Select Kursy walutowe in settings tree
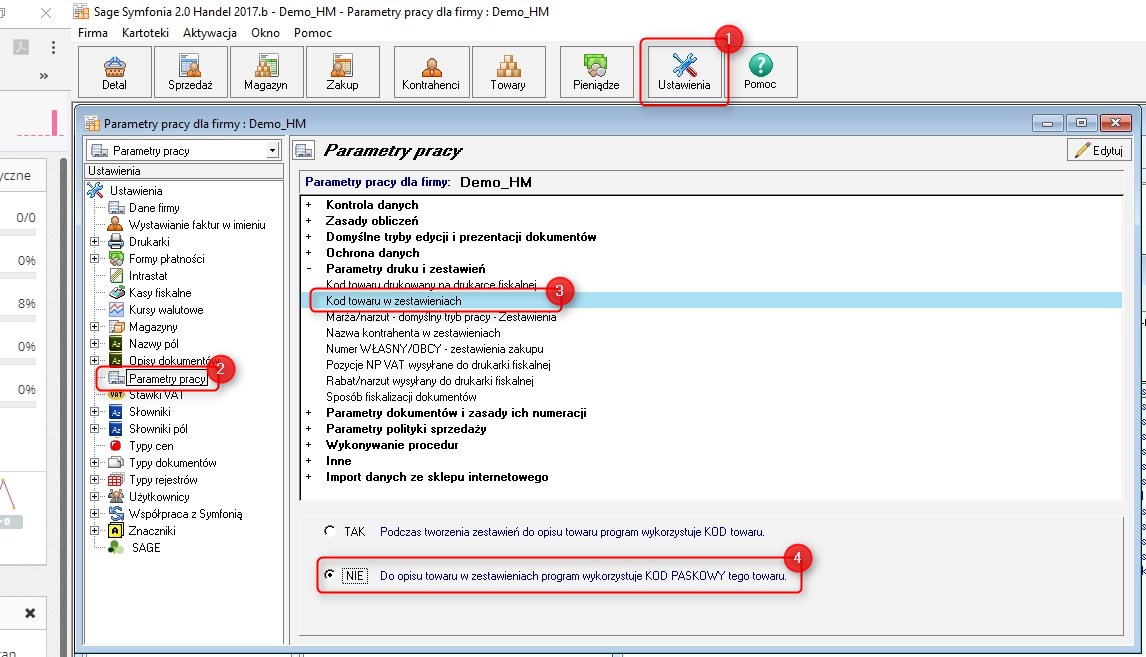The height and width of the screenshot is (657, 1146). [165, 310]
